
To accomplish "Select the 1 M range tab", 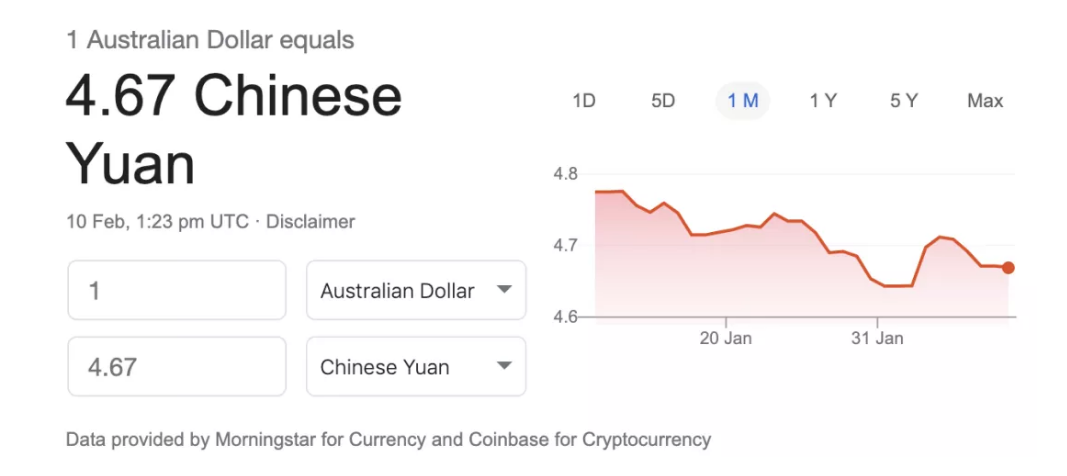I will [x=742, y=101].
